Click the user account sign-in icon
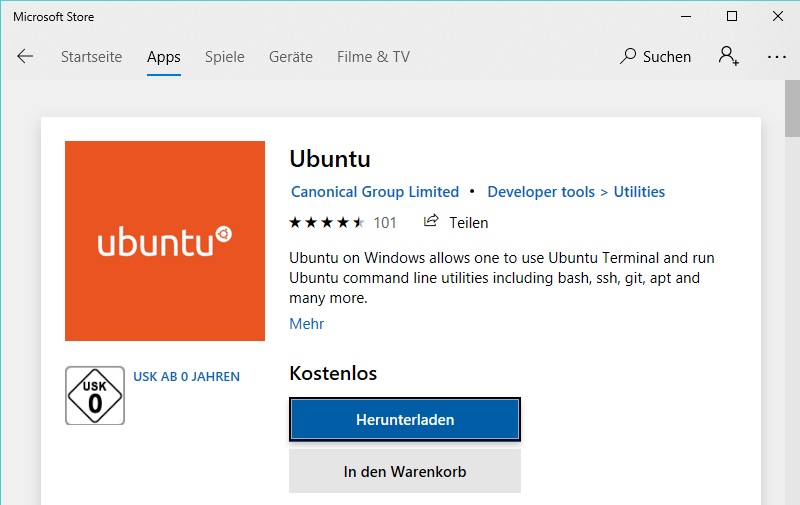 pos(729,56)
